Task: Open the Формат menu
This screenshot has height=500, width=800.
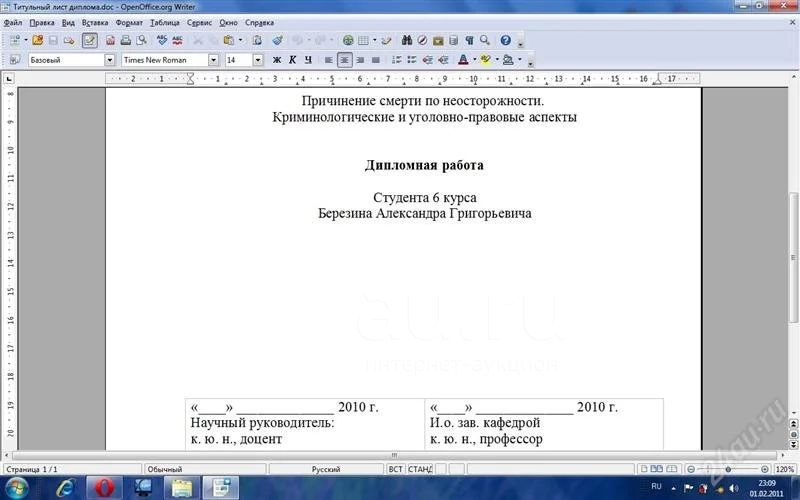Action: pos(129,23)
